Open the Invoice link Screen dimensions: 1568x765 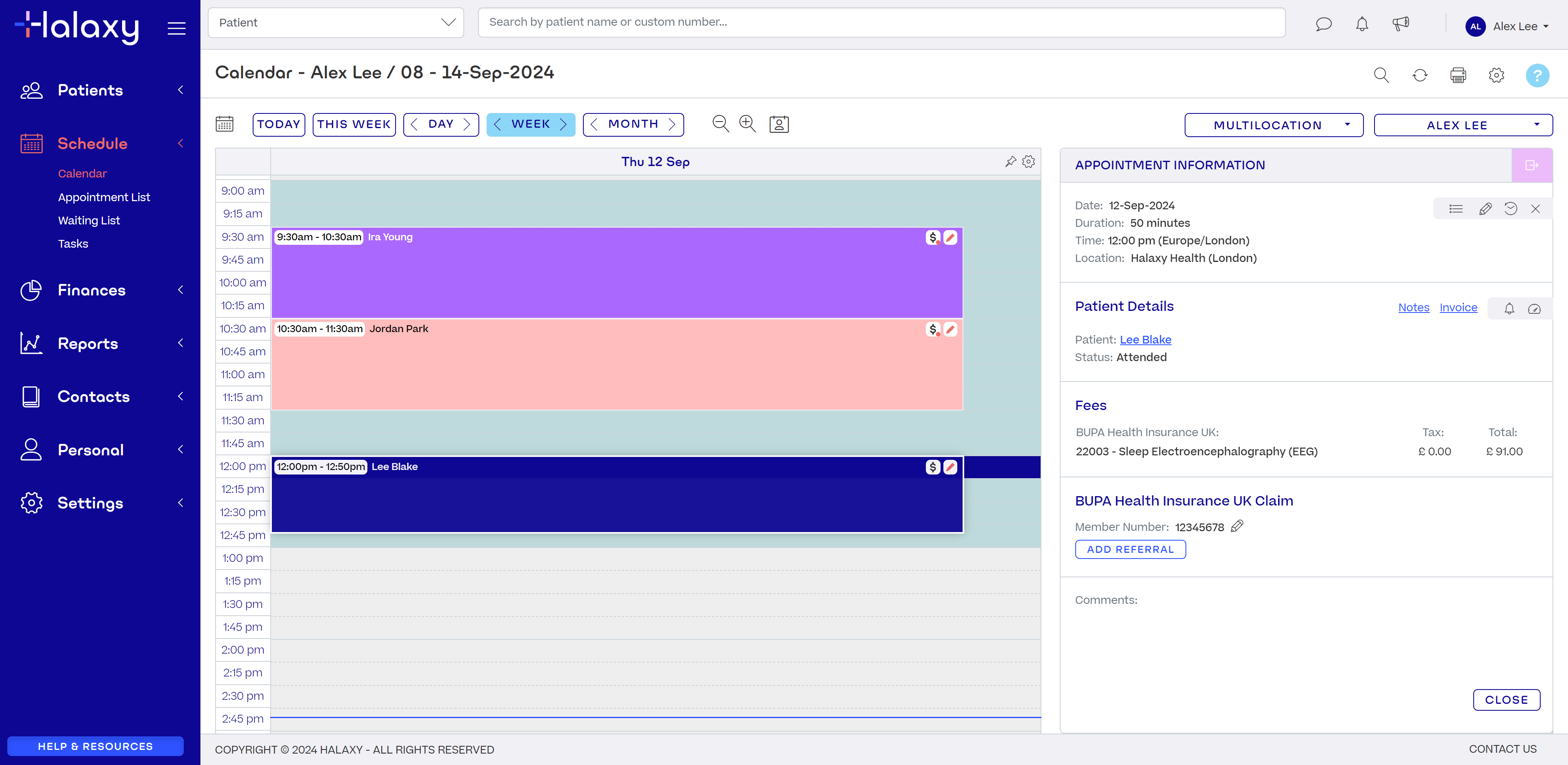click(1458, 307)
